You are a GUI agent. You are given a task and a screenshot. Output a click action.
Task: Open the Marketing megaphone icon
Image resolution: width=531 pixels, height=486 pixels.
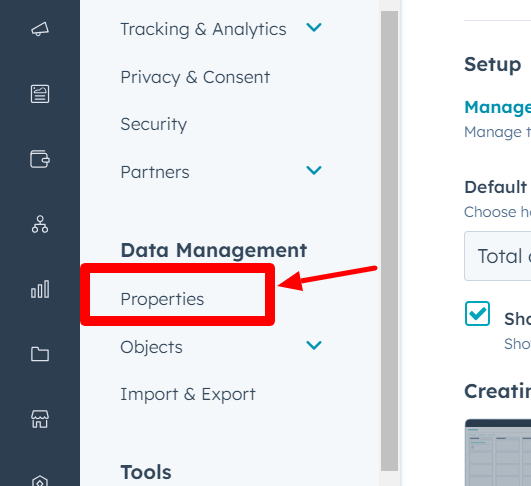tap(40, 29)
